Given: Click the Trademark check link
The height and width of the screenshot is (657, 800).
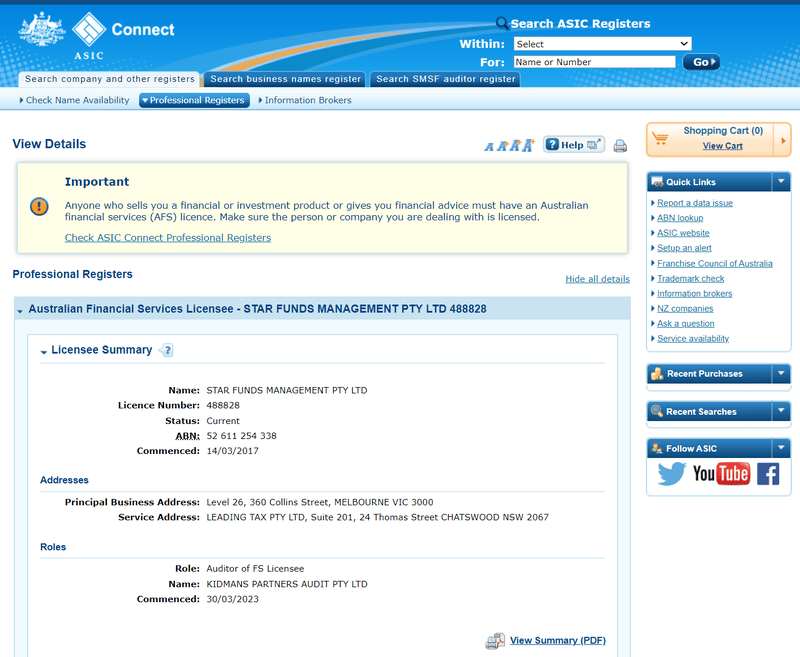Looking at the screenshot, I should [x=691, y=279].
